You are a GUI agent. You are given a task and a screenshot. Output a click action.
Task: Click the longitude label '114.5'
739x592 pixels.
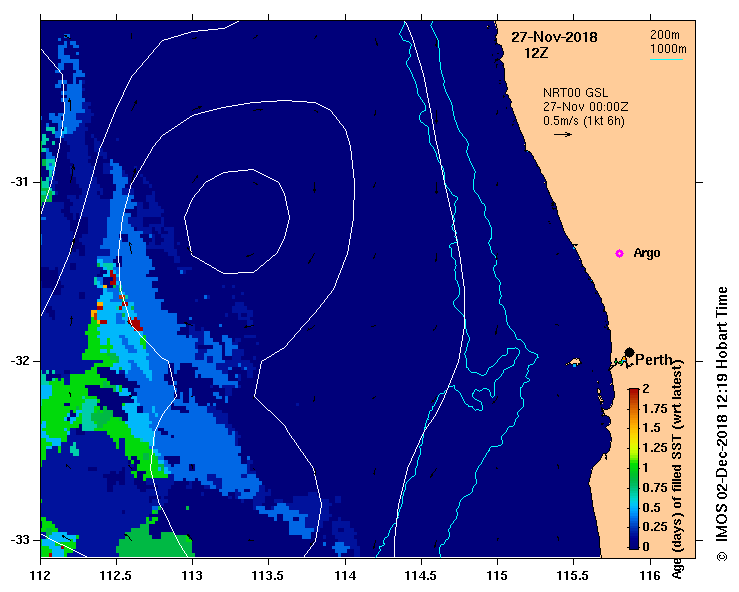tap(421, 576)
